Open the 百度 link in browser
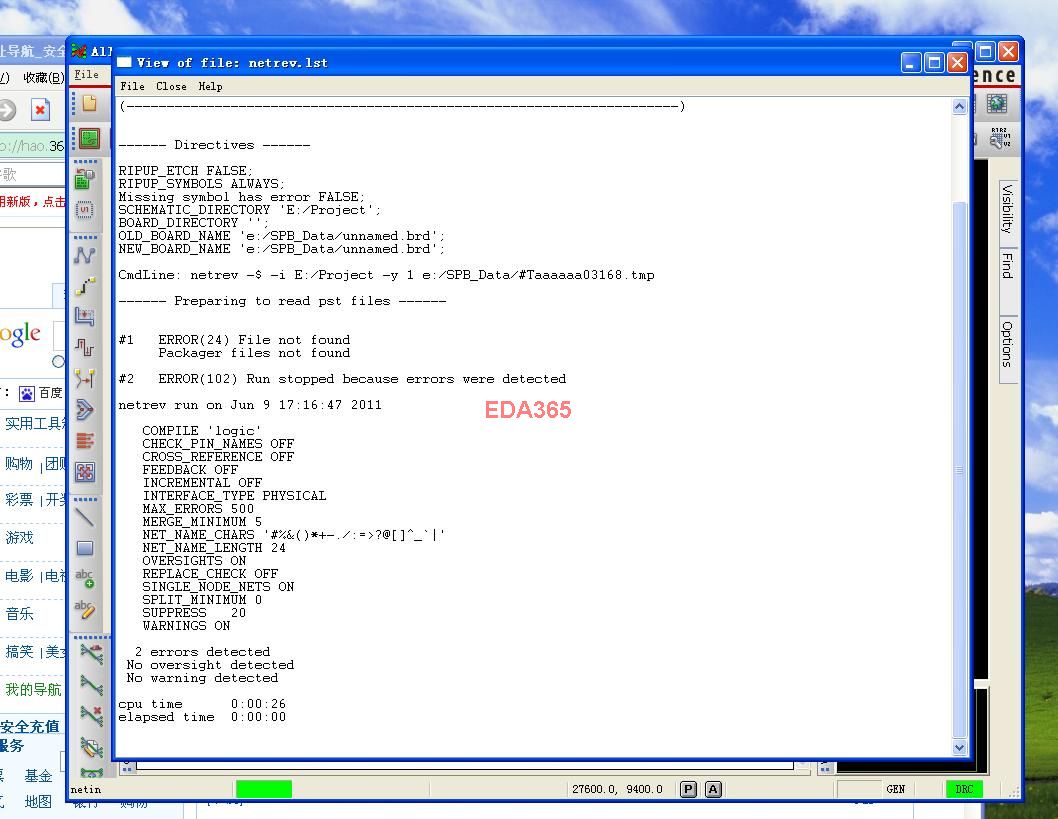Screen dimensions: 1058x819 coord(51,393)
